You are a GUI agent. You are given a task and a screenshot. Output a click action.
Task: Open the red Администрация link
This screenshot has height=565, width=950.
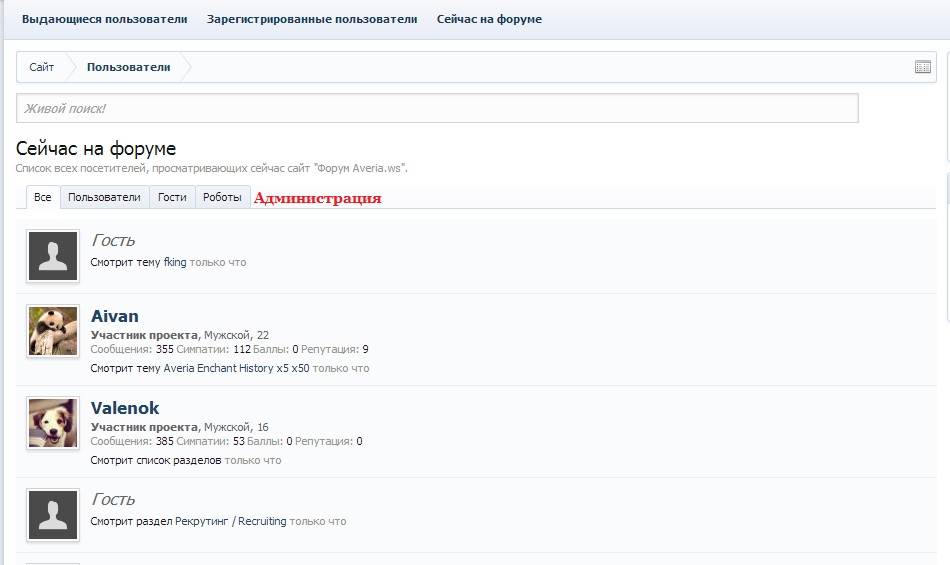coord(317,198)
